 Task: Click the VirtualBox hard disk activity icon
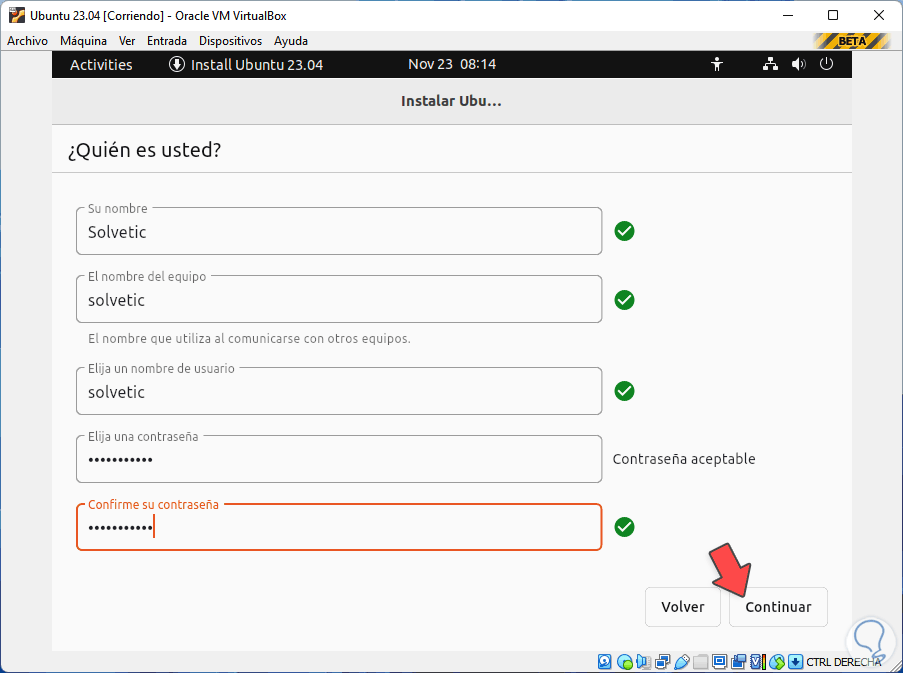[604, 661]
